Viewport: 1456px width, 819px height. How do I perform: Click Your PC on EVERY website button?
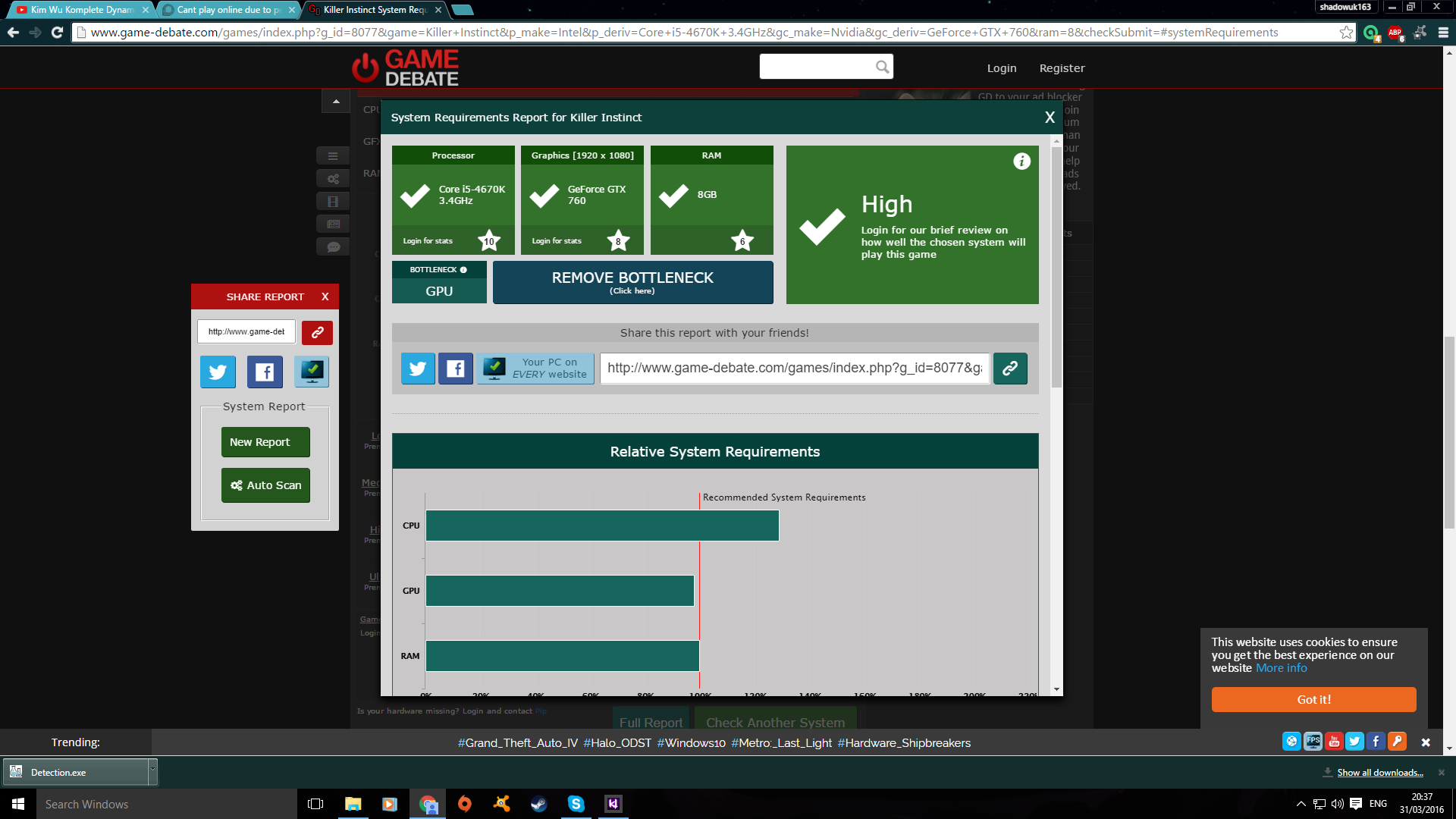point(535,369)
